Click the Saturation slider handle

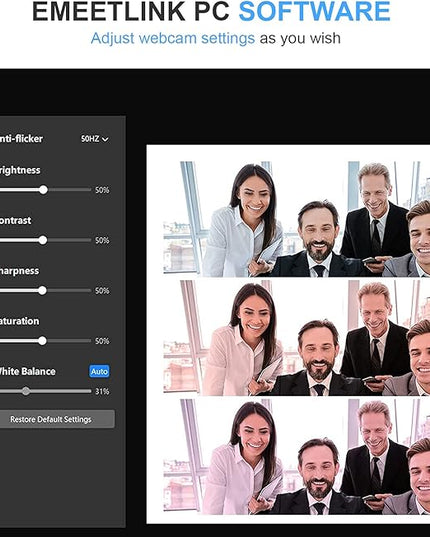42,341
